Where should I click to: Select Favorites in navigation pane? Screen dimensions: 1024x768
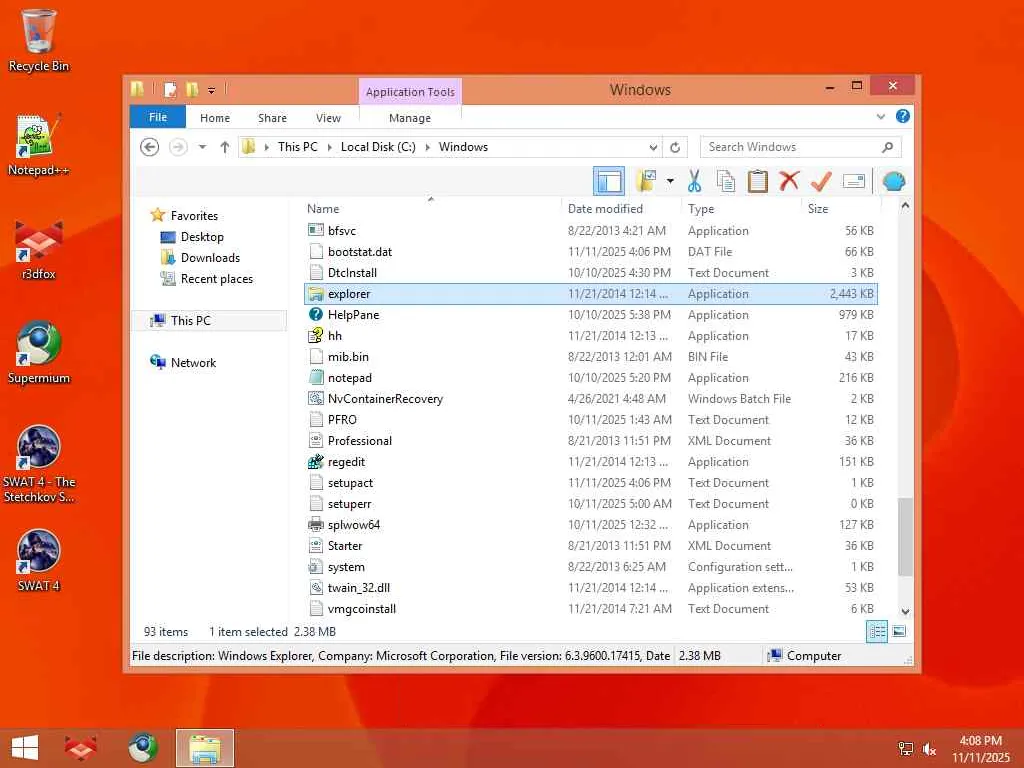click(194, 216)
